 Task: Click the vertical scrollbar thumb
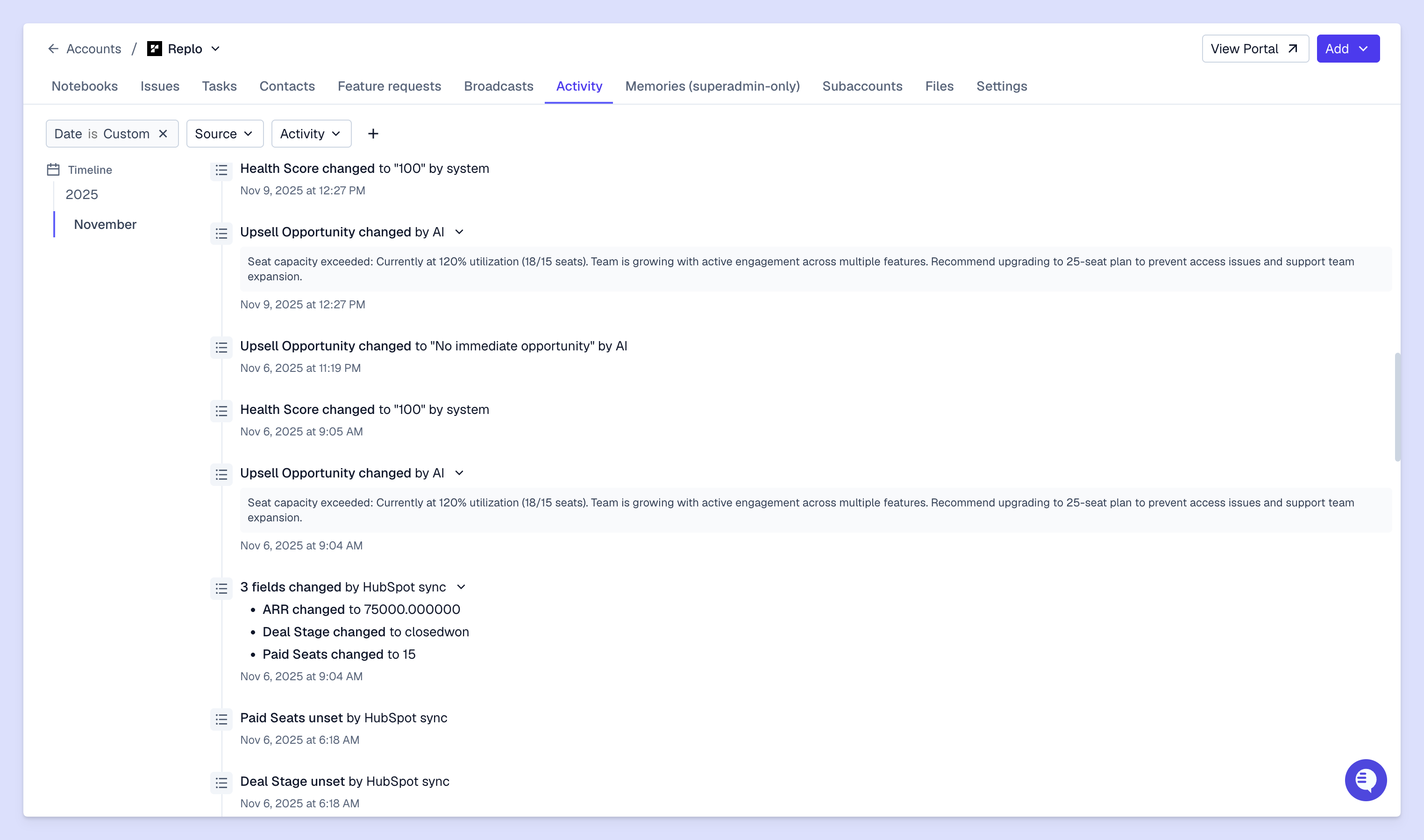click(x=1397, y=406)
